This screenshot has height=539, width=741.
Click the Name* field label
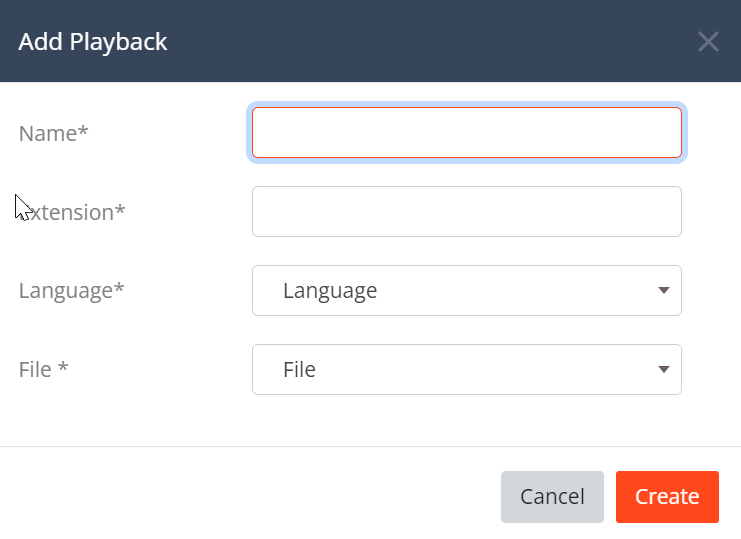click(53, 133)
